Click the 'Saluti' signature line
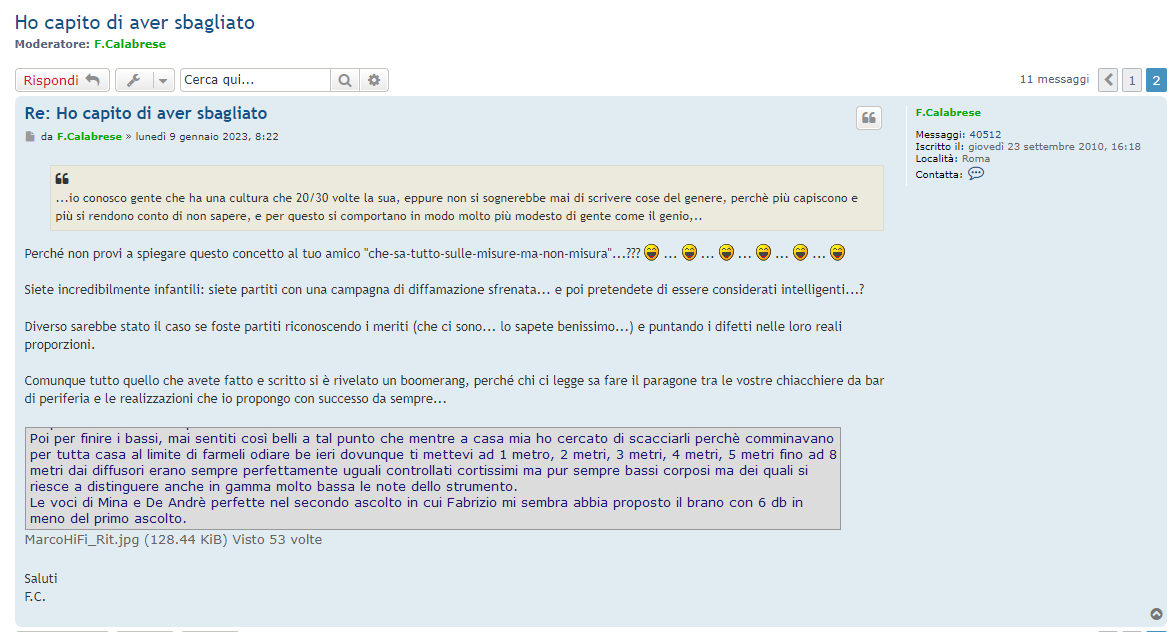 pos(40,579)
